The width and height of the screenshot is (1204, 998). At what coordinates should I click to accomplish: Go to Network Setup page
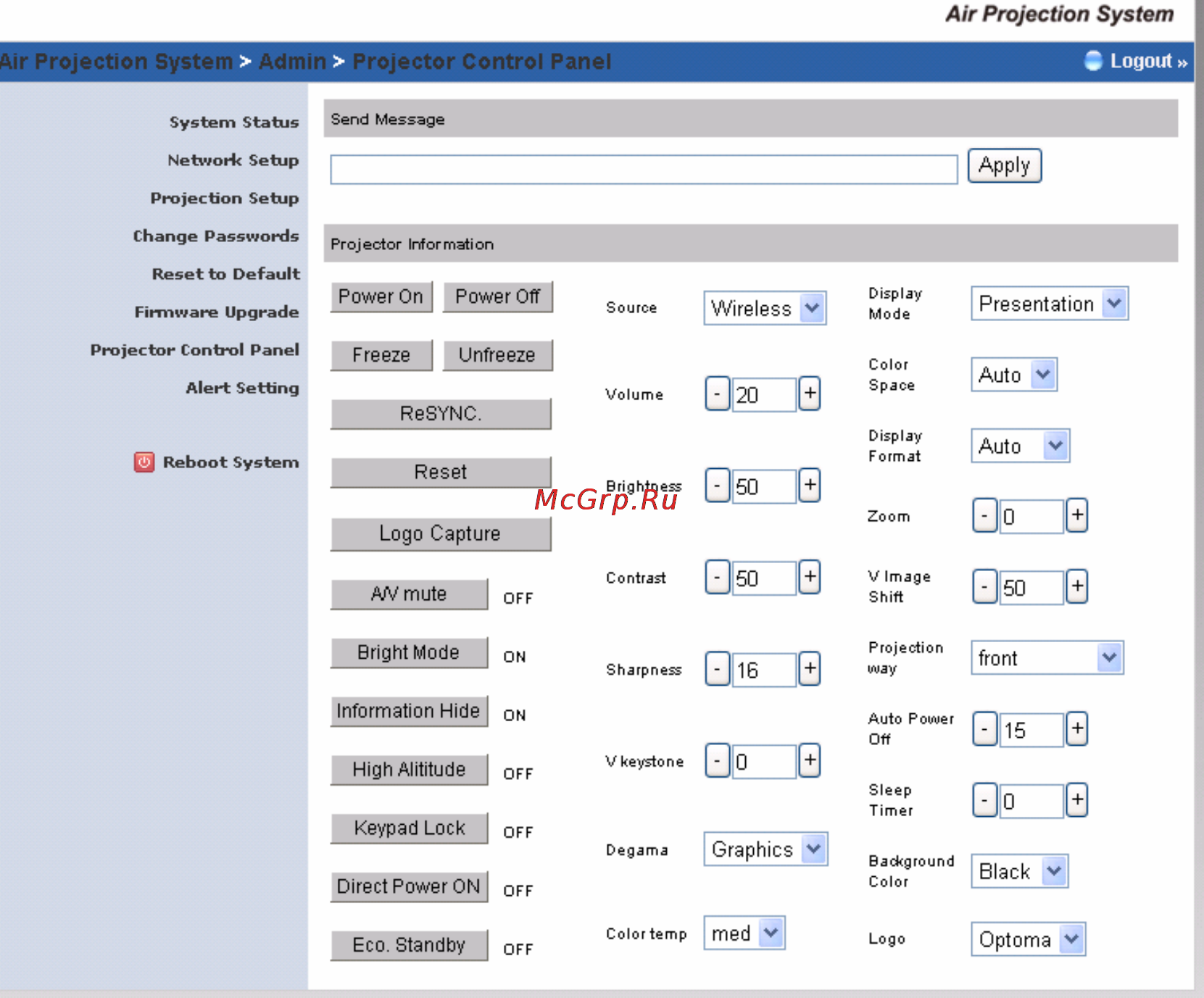pos(233,160)
